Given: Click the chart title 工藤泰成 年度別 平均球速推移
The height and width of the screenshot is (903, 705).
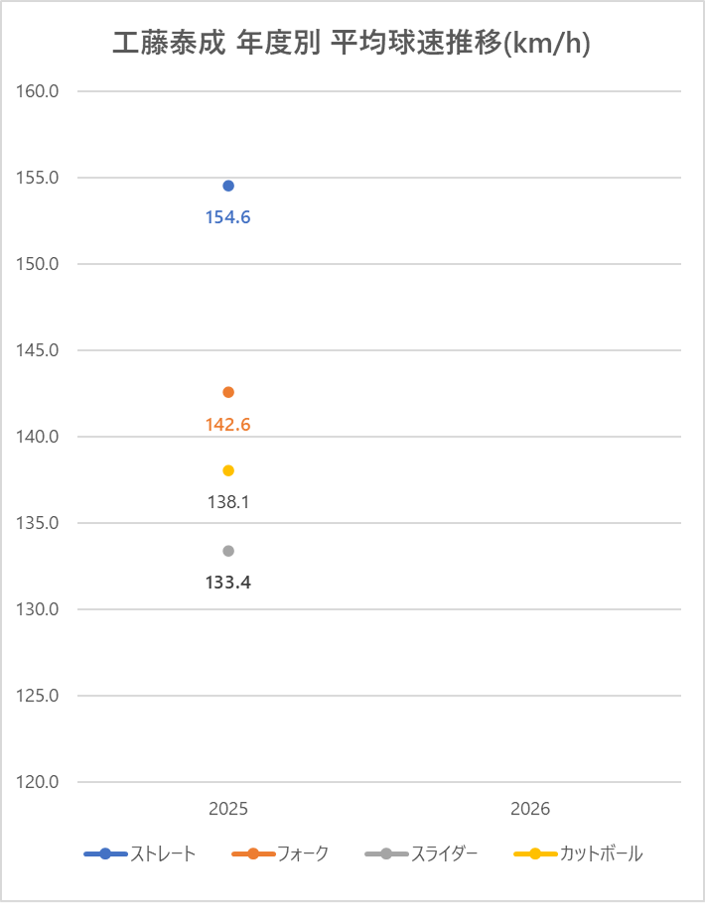Looking at the screenshot, I should tap(351, 44).
